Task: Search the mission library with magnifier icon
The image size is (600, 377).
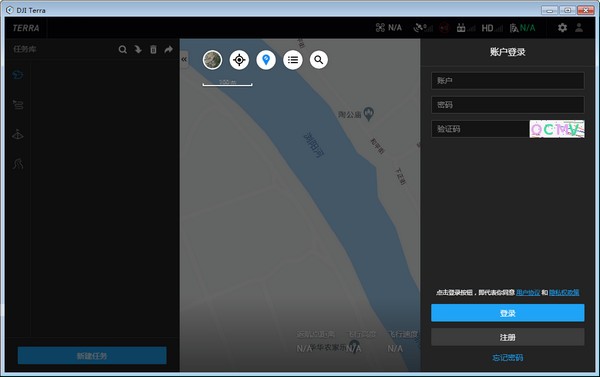Action: (x=122, y=49)
